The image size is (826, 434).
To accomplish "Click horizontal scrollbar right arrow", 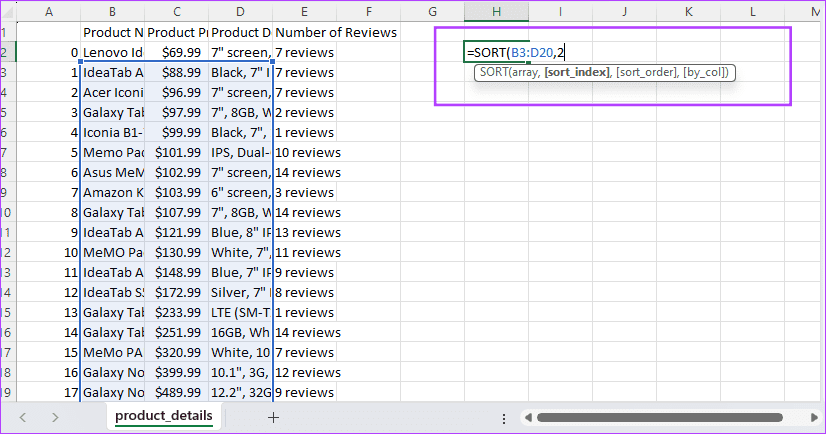I will (x=814, y=418).
